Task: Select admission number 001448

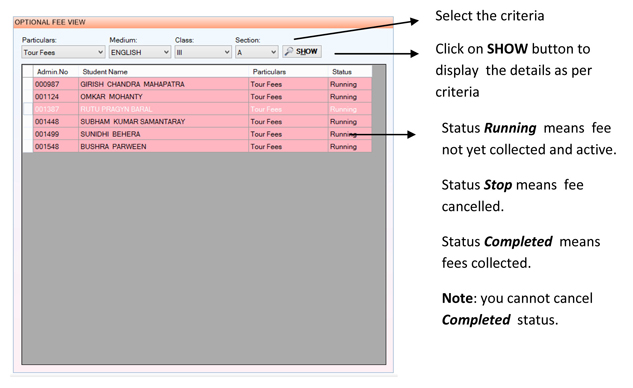Action: 56,122
